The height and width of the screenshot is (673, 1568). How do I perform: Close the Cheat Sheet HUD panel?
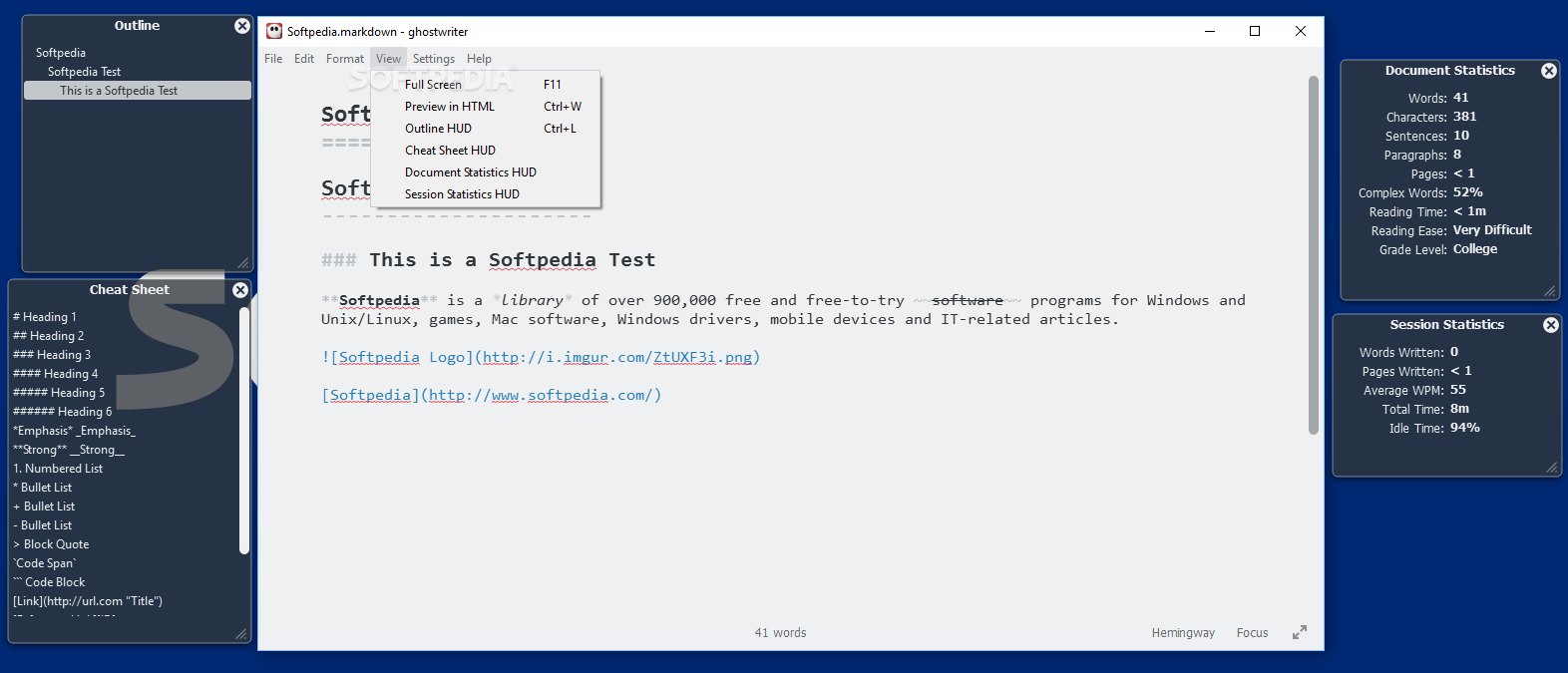(240, 290)
